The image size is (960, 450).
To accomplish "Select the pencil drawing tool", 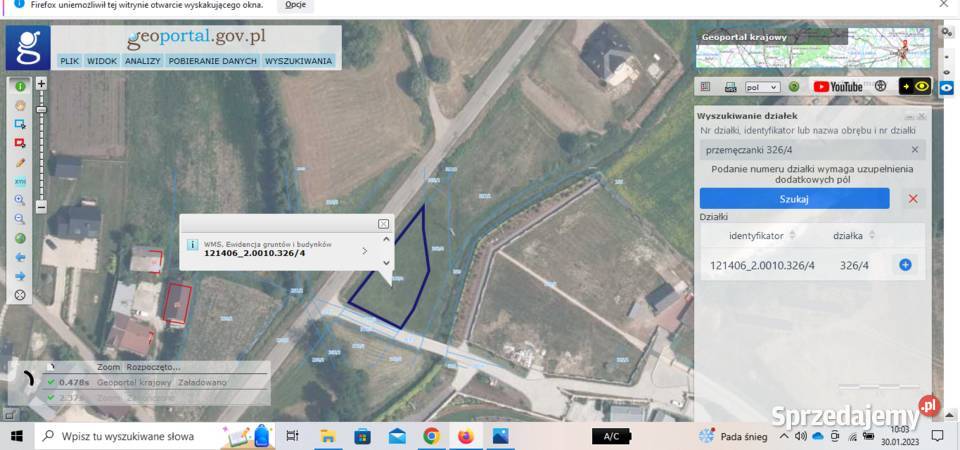I will click(20, 162).
